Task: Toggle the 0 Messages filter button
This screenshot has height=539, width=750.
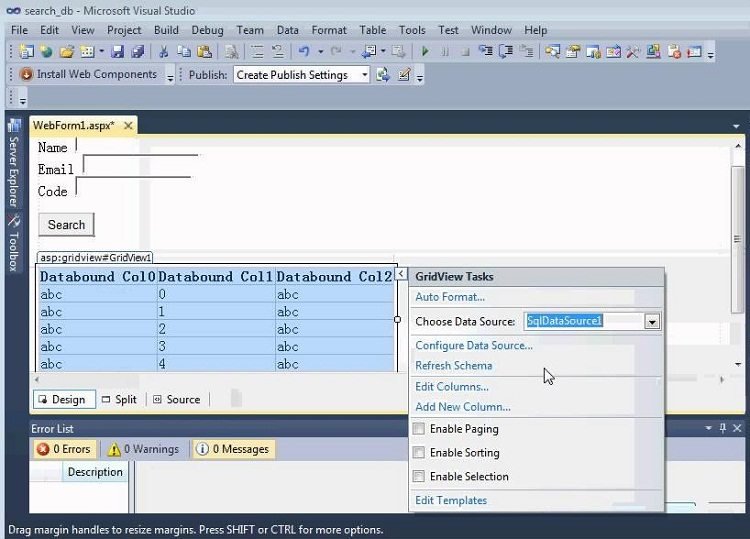Action: point(233,449)
